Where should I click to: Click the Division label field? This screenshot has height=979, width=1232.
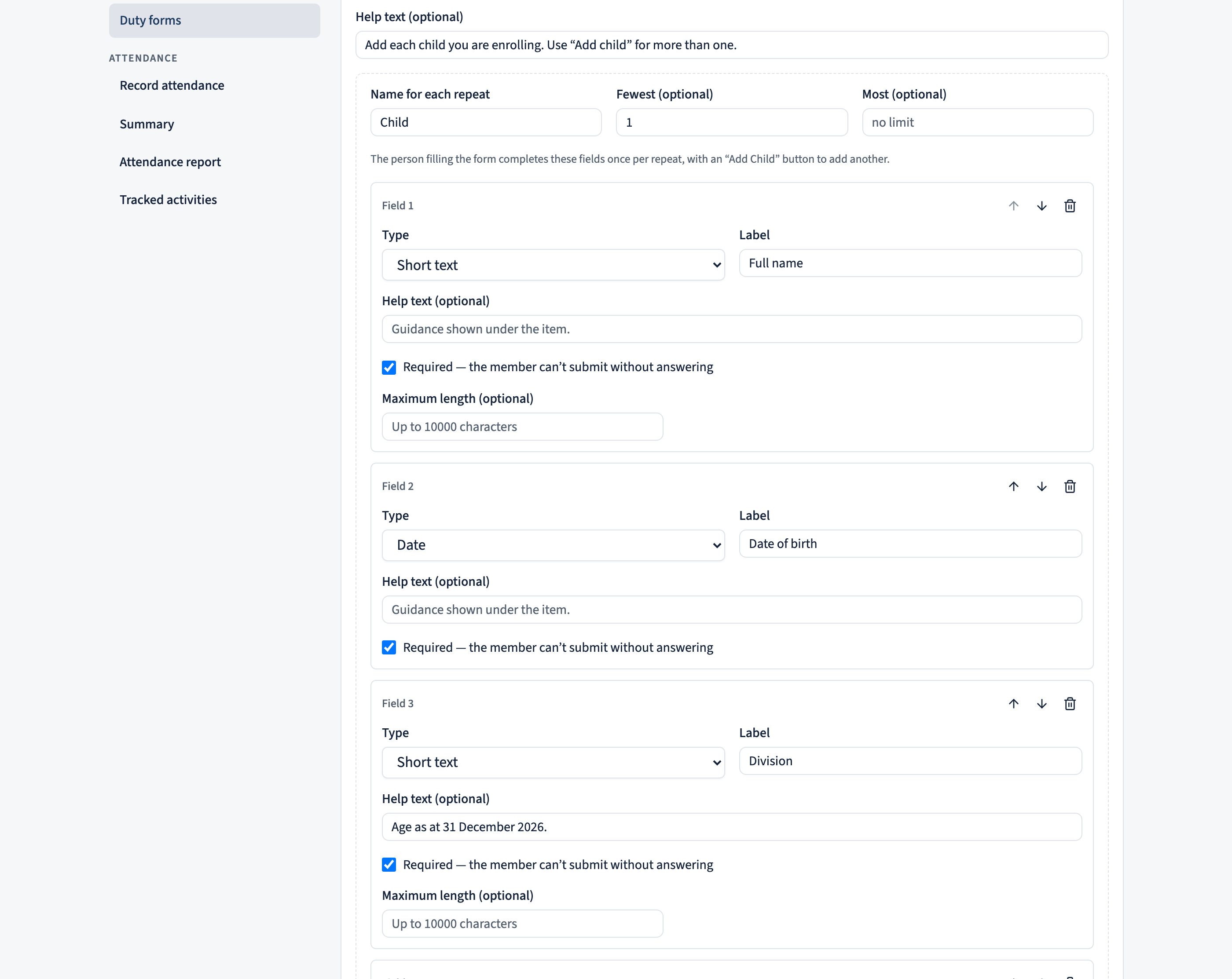pyautogui.click(x=910, y=761)
